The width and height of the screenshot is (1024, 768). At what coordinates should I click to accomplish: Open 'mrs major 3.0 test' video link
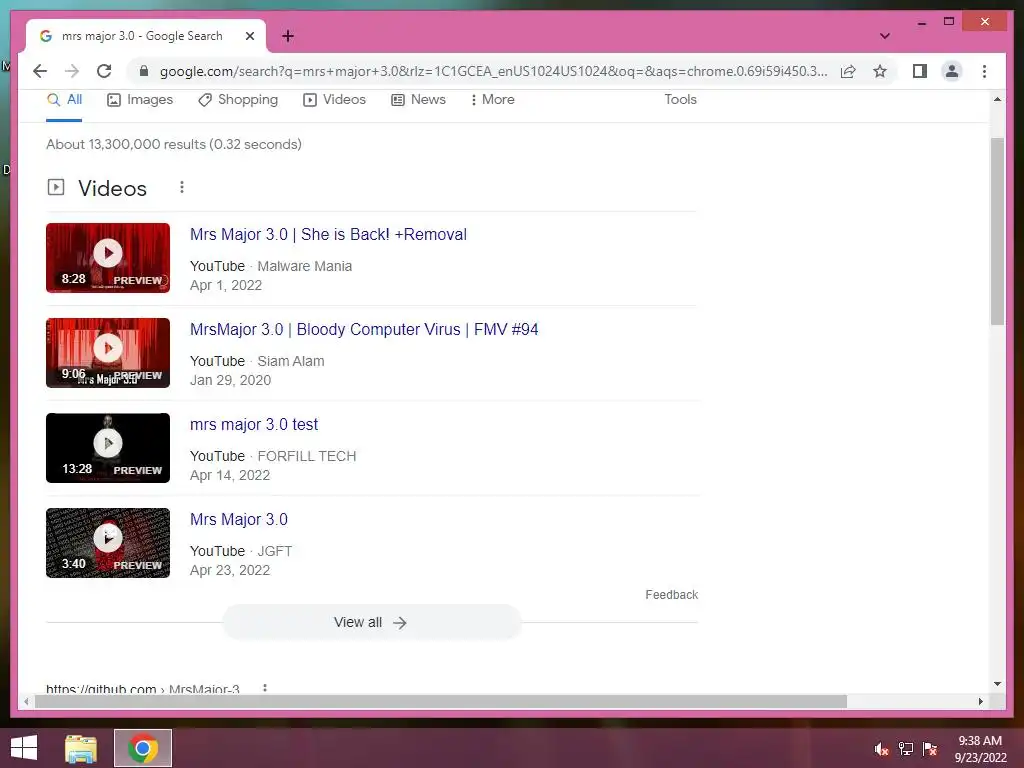(253, 424)
